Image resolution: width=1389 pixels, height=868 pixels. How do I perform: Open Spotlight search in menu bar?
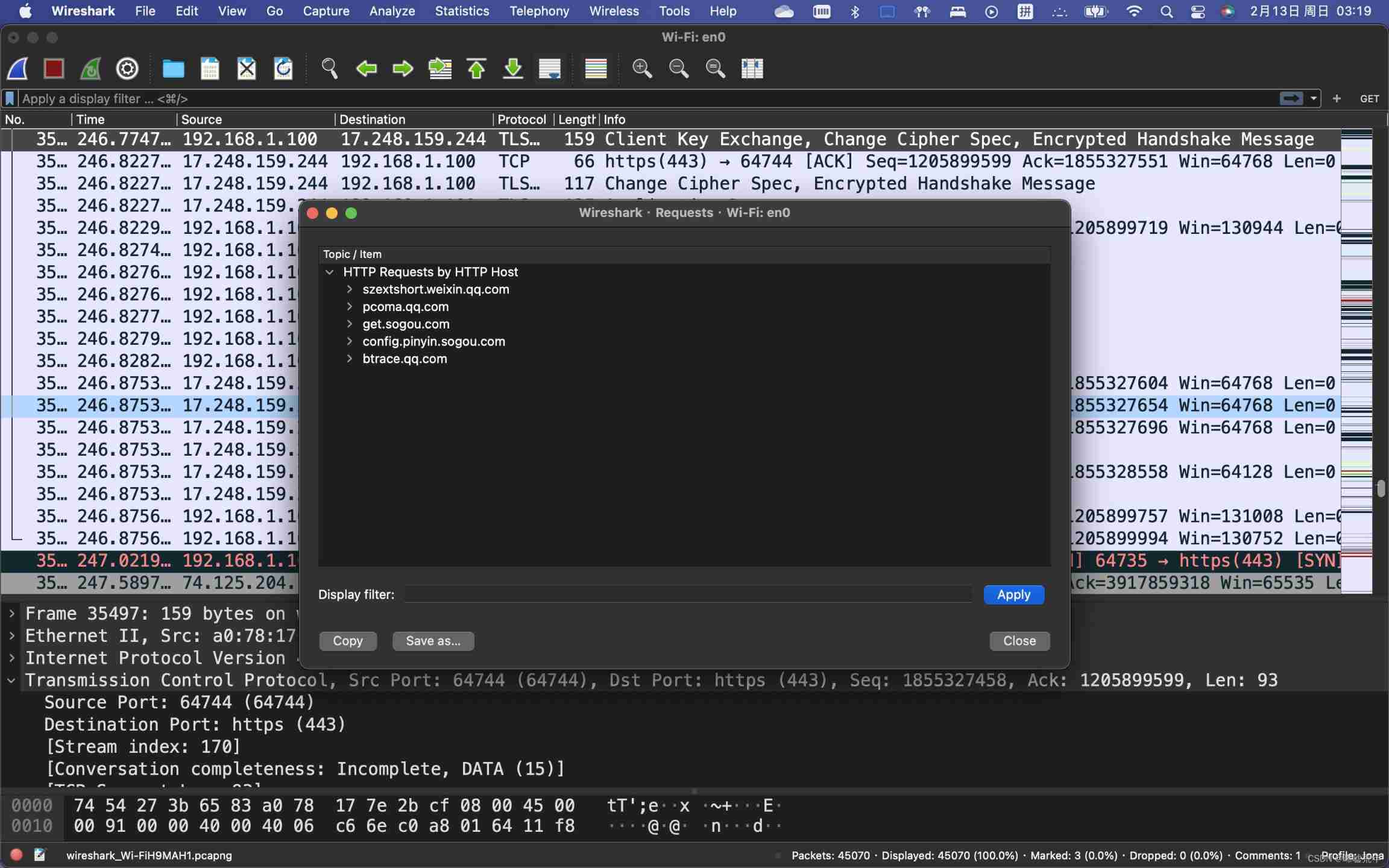point(1166,11)
